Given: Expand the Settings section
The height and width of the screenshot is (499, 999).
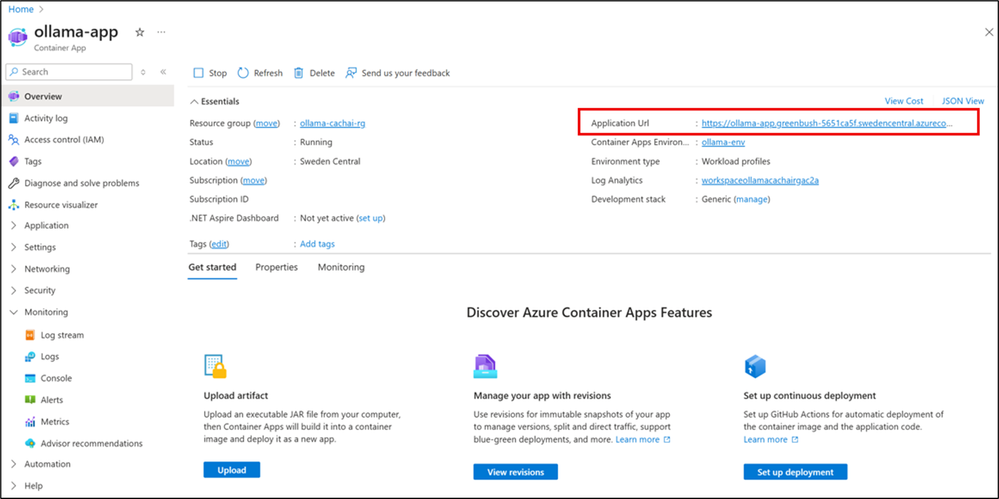Looking at the screenshot, I should pyautogui.click(x=13, y=247).
